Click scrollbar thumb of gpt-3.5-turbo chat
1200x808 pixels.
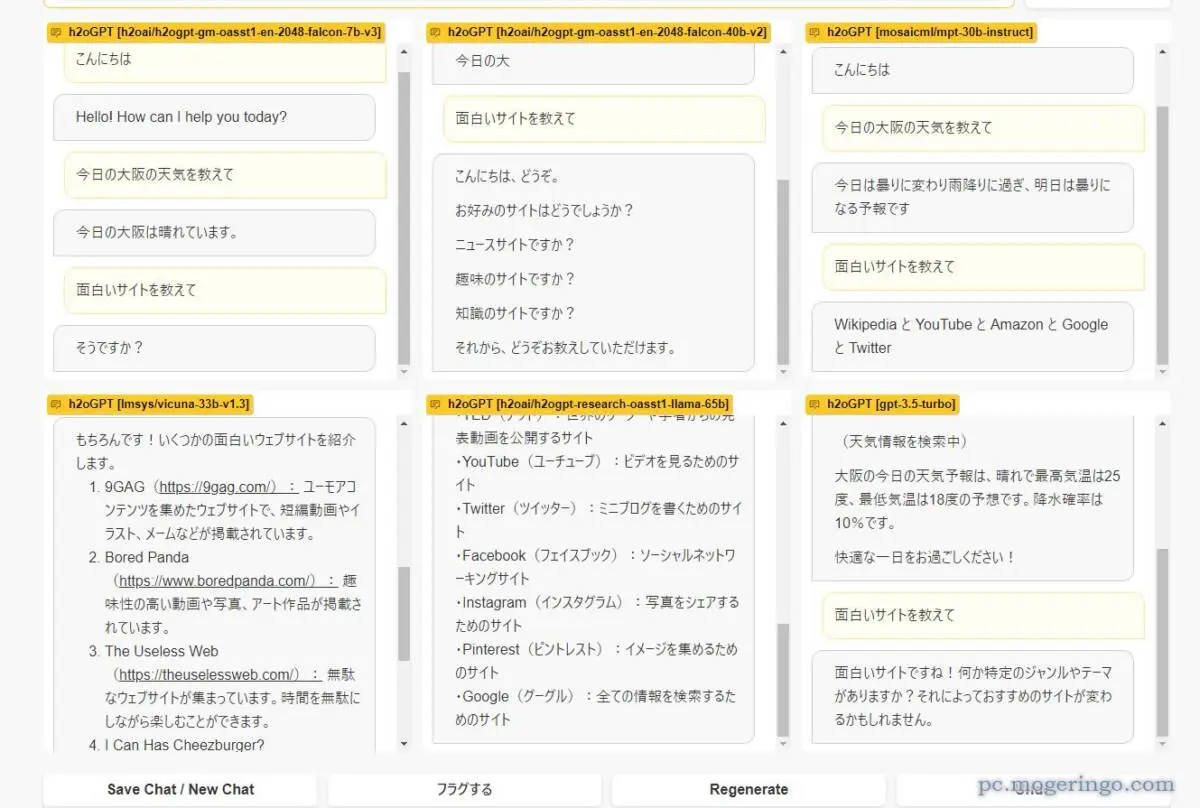tap(1163, 641)
